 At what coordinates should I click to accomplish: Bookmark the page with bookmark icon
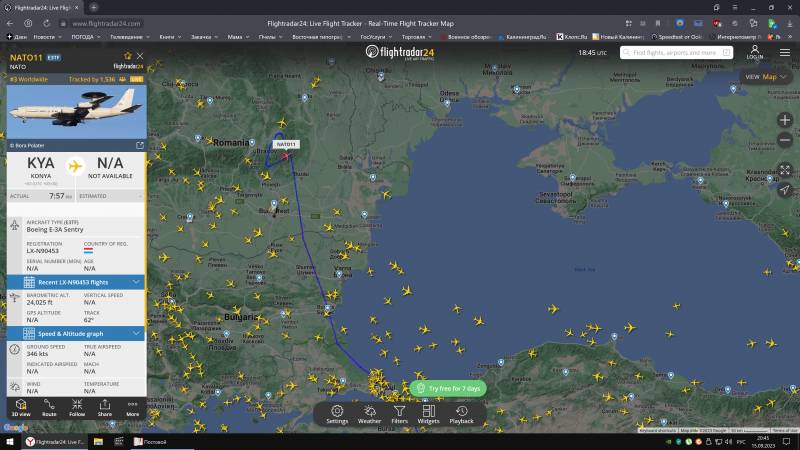coord(658,23)
